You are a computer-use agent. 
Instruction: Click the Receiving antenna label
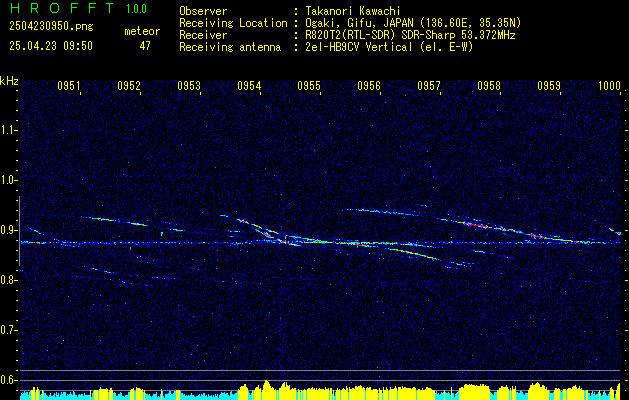tap(230, 47)
